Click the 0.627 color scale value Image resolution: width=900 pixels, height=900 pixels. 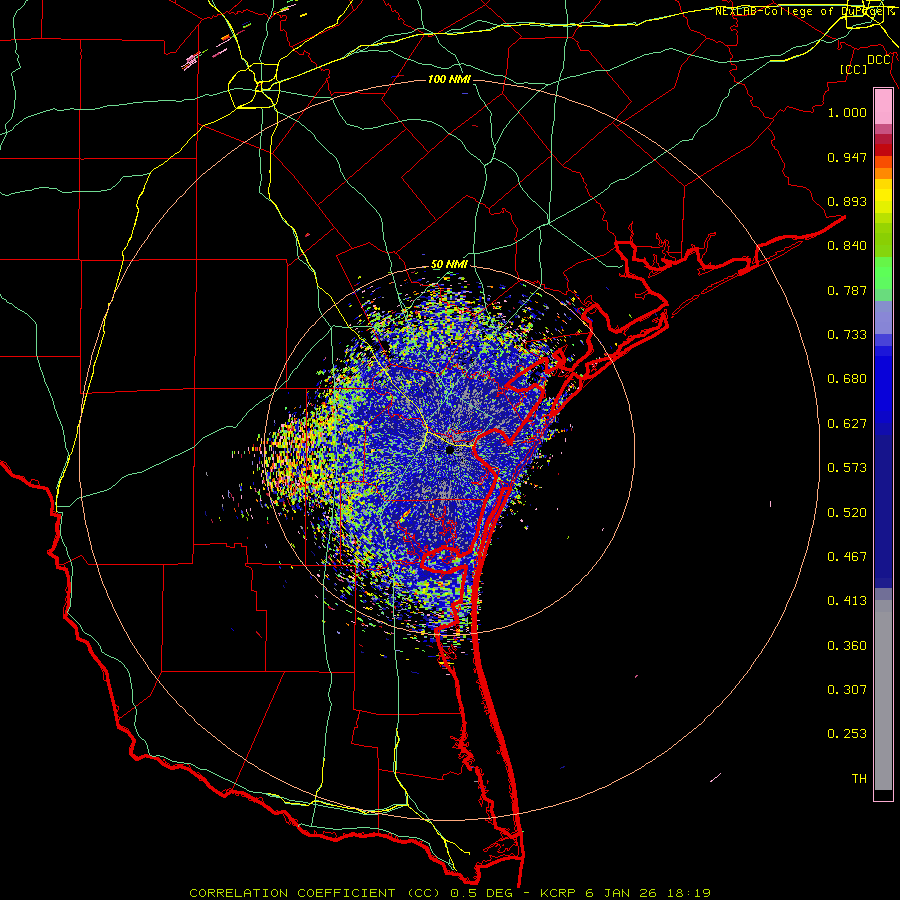[847, 424]
